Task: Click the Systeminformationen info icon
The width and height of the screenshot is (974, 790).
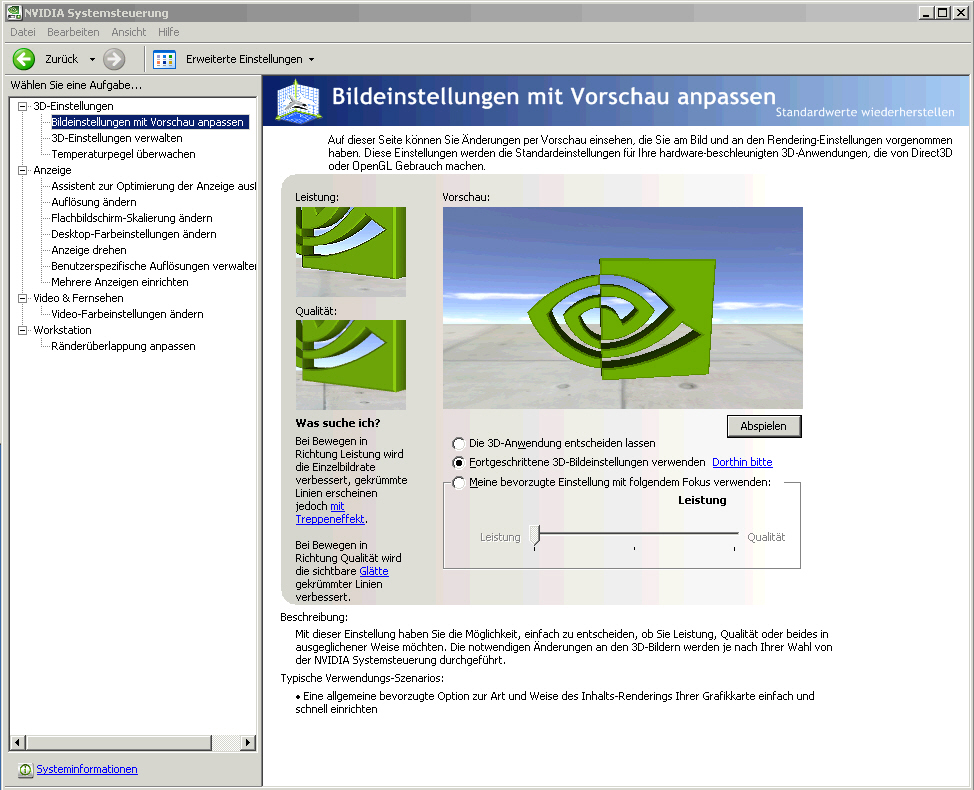Action: (25, 770)
